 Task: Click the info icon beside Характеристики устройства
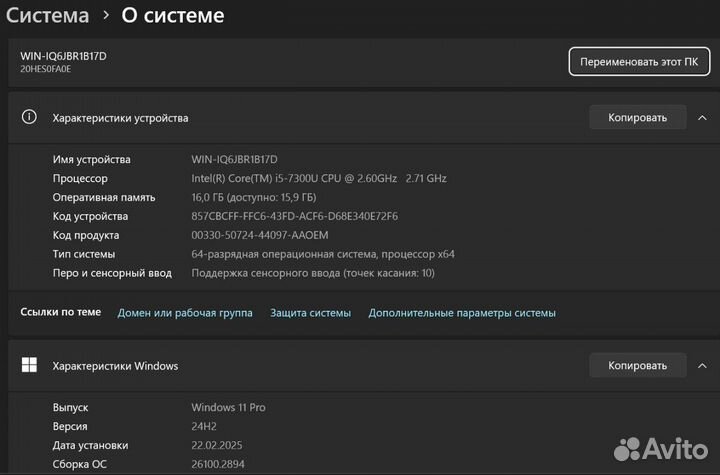30,117
